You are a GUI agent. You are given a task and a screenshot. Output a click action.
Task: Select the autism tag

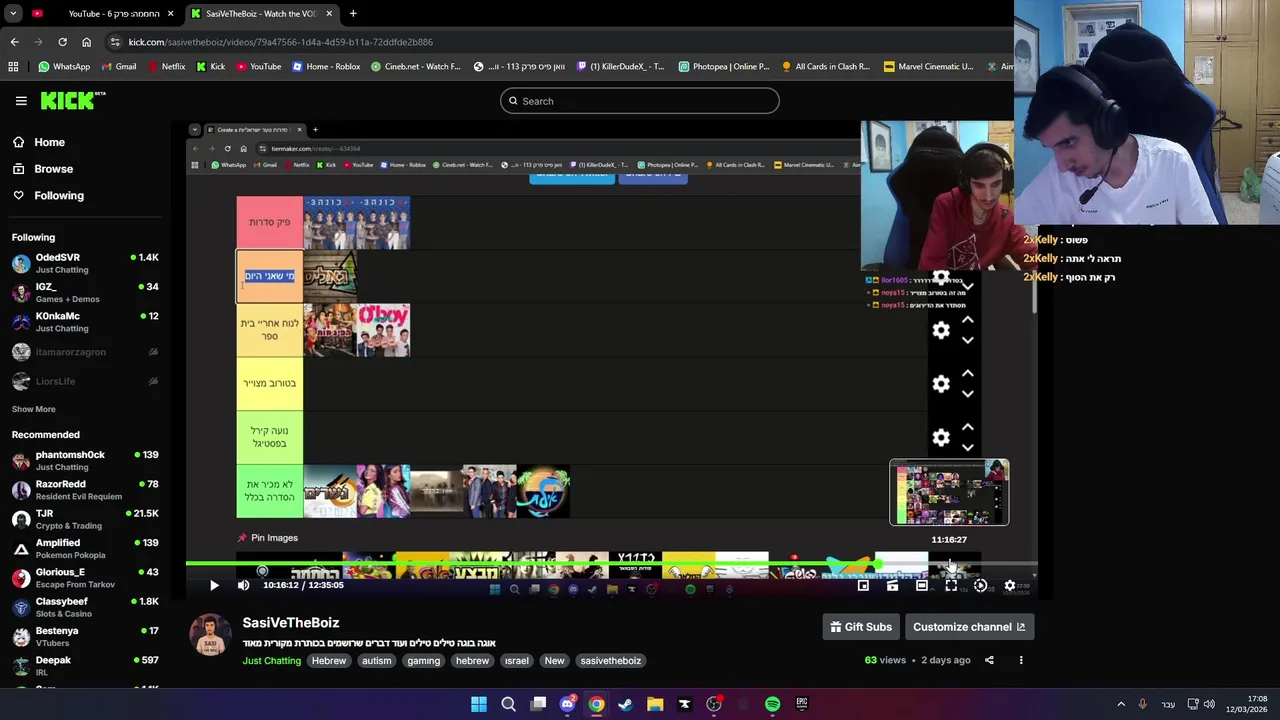click(377, 661)
